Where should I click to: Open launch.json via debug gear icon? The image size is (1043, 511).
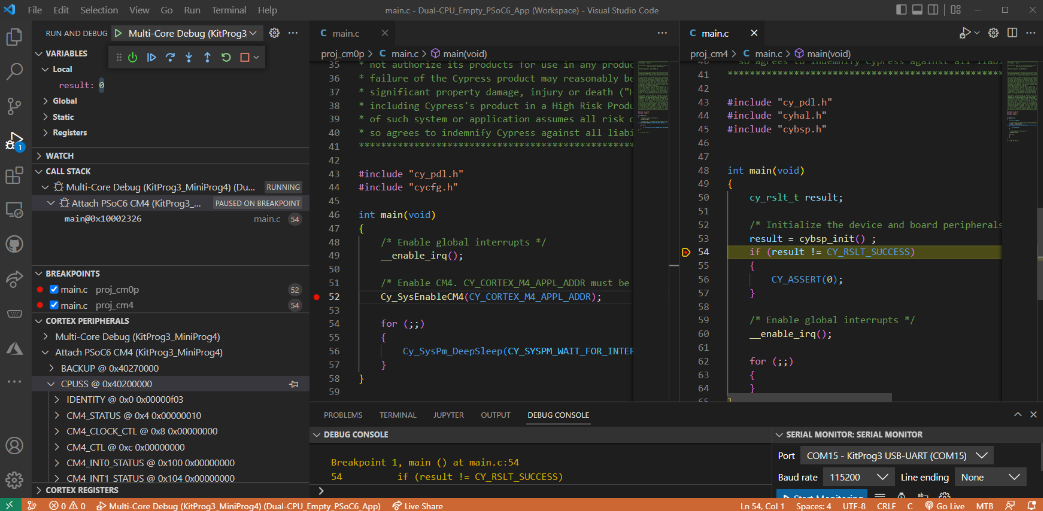[274, 33]
